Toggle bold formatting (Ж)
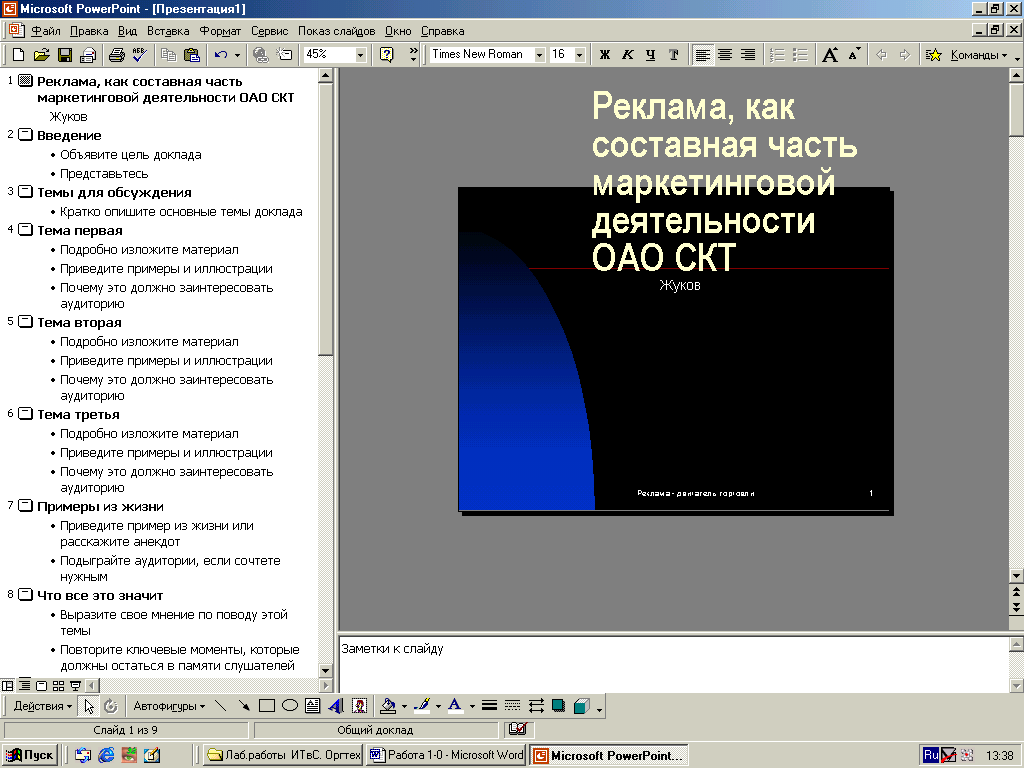The image size is (1024, 768). point(605,55)
